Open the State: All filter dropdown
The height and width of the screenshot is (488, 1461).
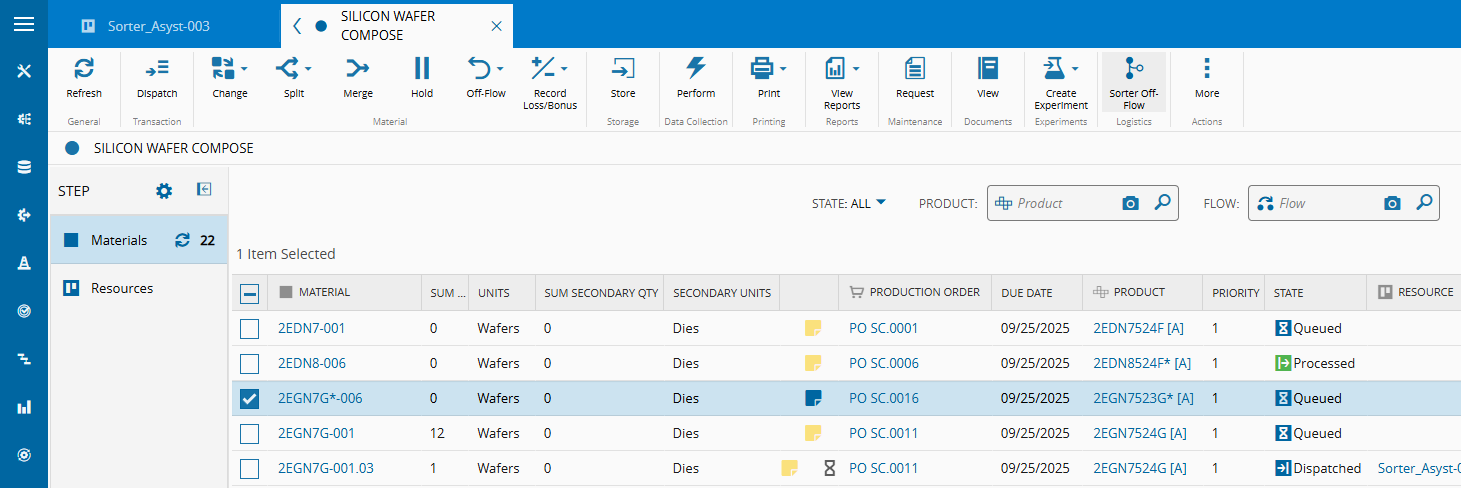coord(849,203)
